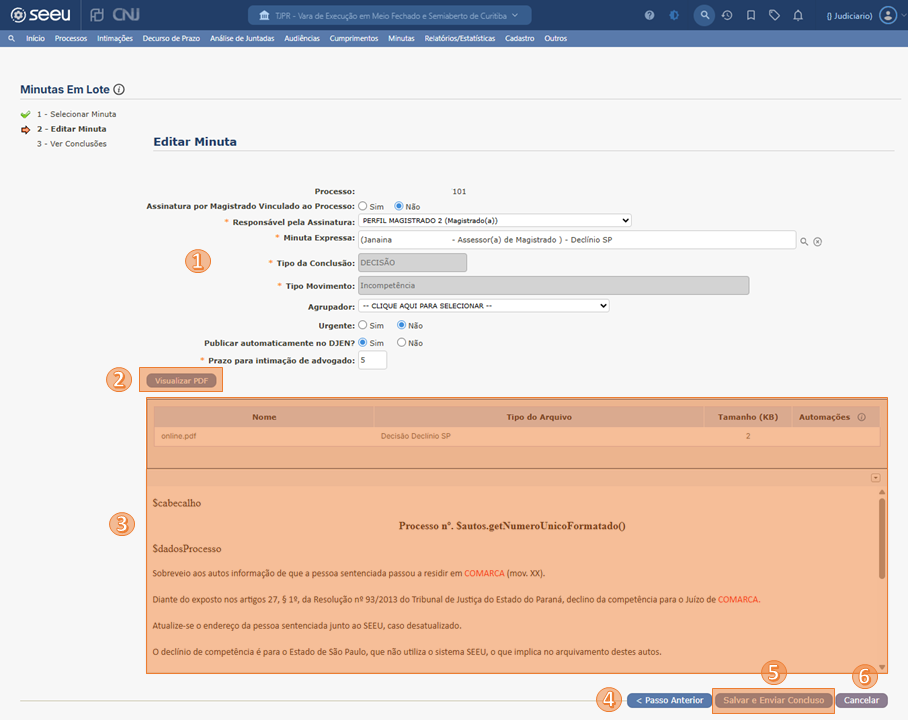Clear Minuta Expressa with the X icon

pyautogui.click(x=817, y=241)
